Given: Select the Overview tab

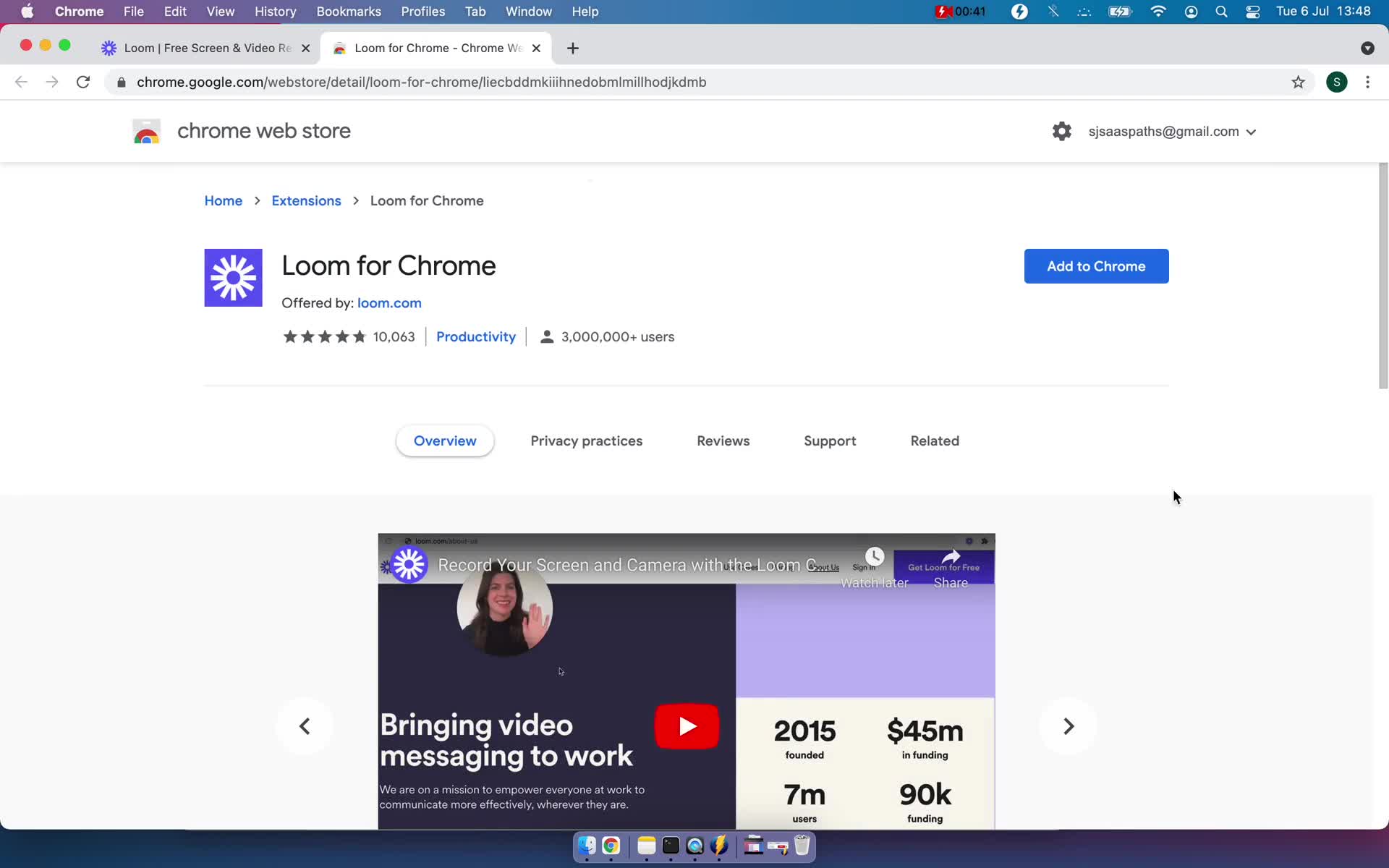Looking at the screenshot, I should [445, 441].
